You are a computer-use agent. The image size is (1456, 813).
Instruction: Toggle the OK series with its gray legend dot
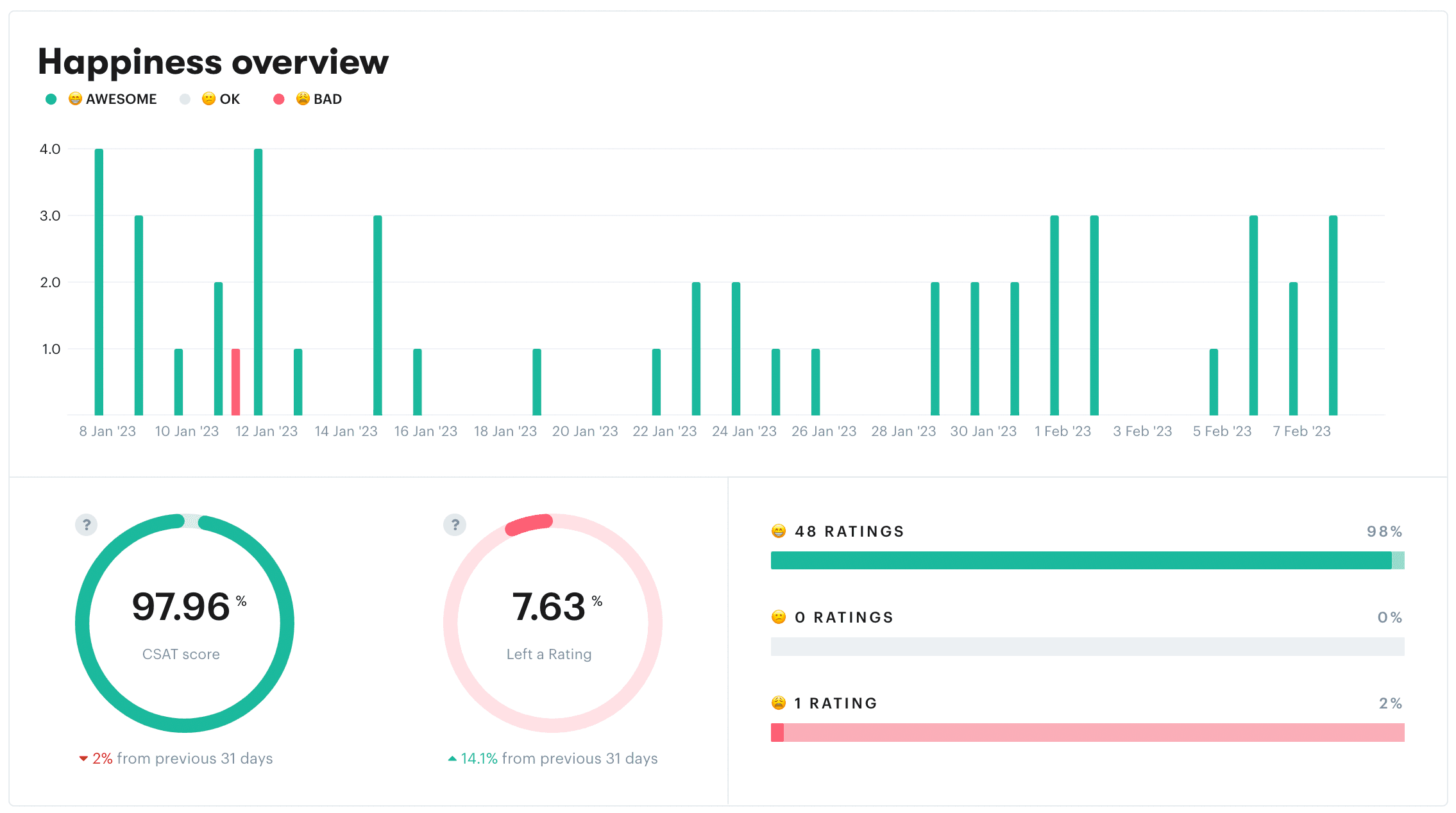pyautogui.click(x=185, y=98)
